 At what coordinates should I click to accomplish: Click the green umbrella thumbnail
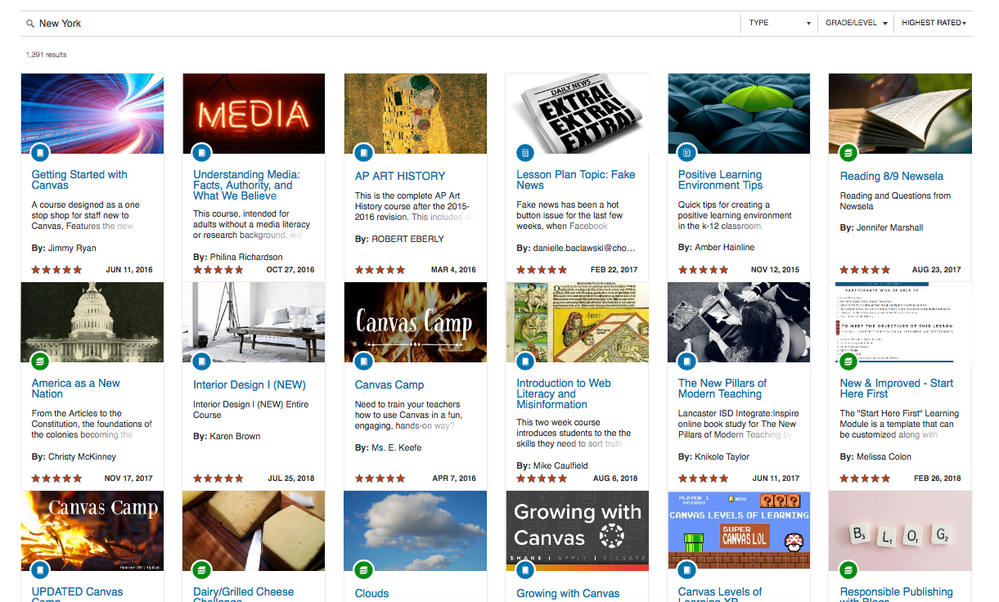(739, 113)
